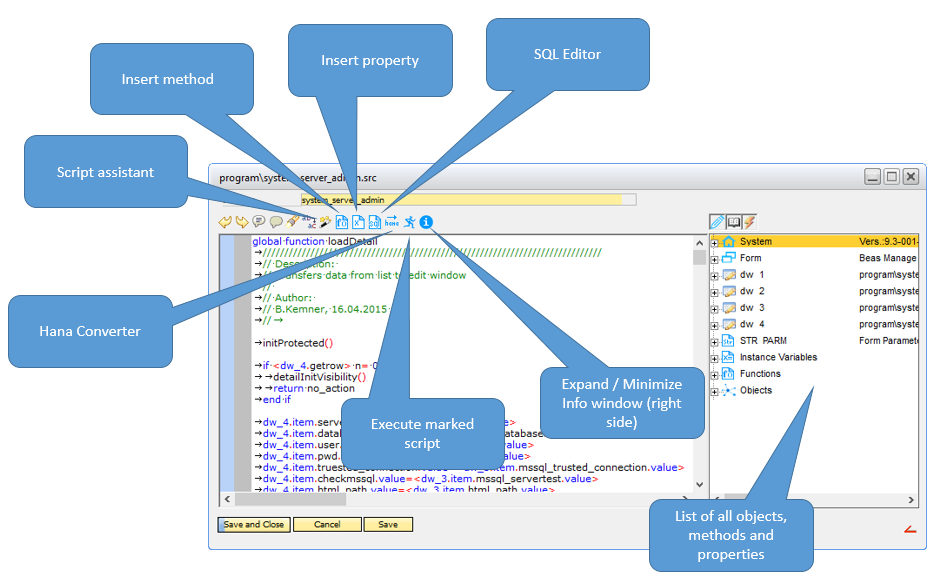Click the Save and Close button
Screen dimensions: 940x577
[253, 524]
